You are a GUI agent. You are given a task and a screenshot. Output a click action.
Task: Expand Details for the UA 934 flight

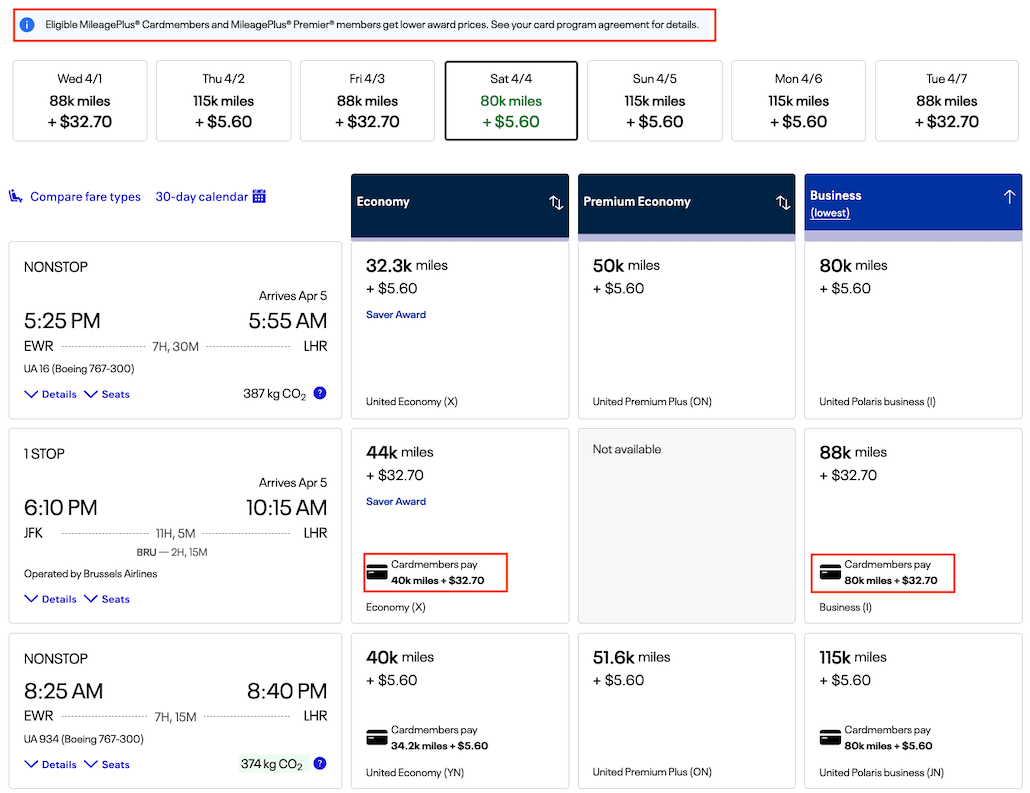click(x=51, y=764)
